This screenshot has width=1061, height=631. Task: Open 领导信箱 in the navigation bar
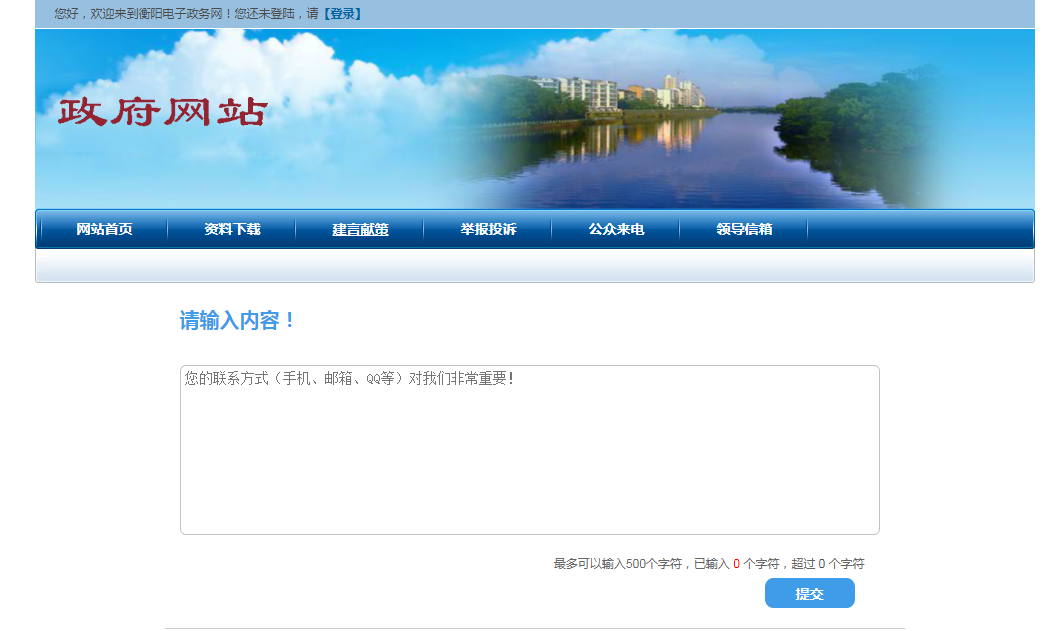(x=744, y=229)
